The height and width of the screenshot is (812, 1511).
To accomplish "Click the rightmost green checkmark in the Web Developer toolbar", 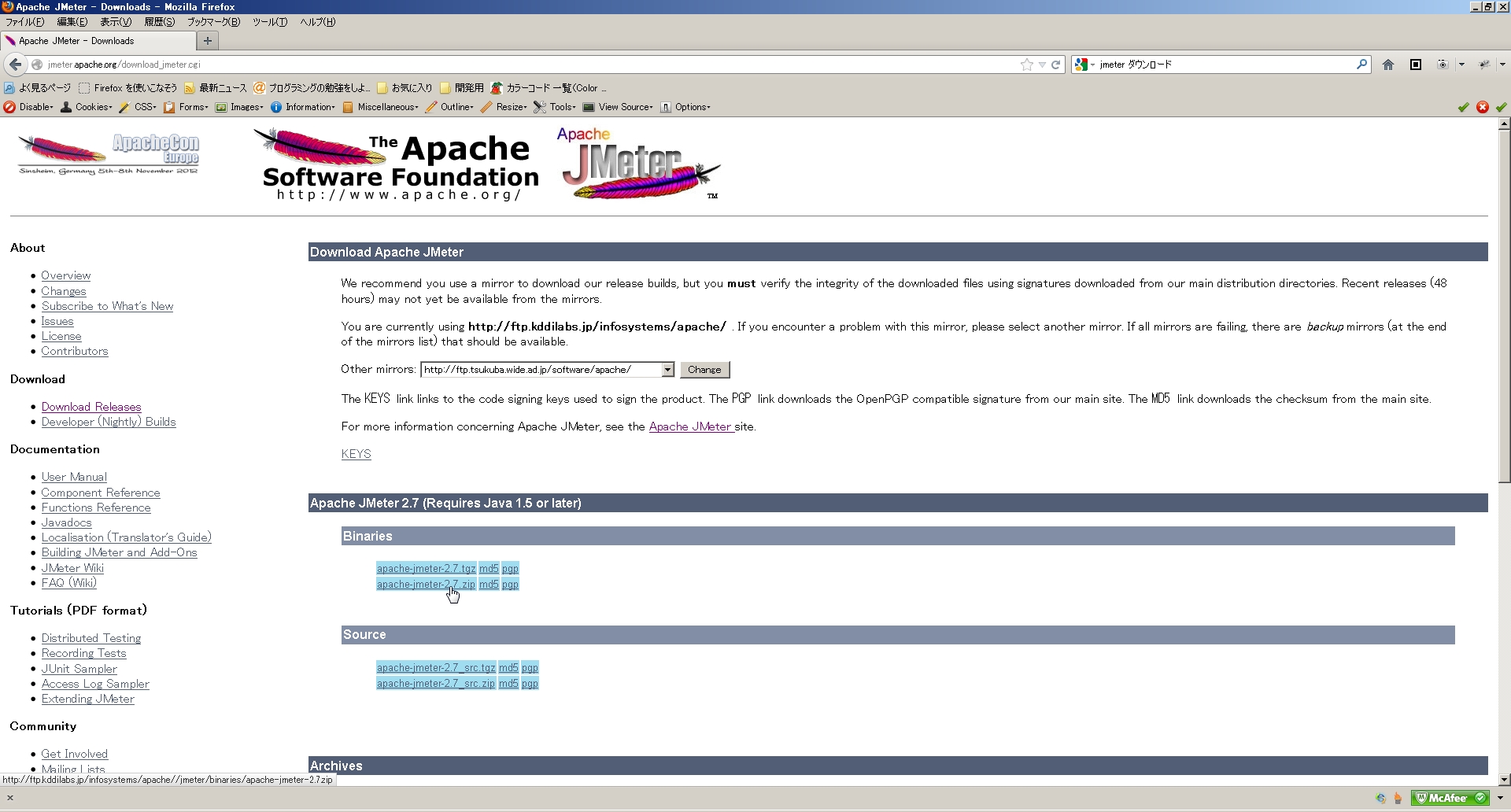I will coord(1502,107).
